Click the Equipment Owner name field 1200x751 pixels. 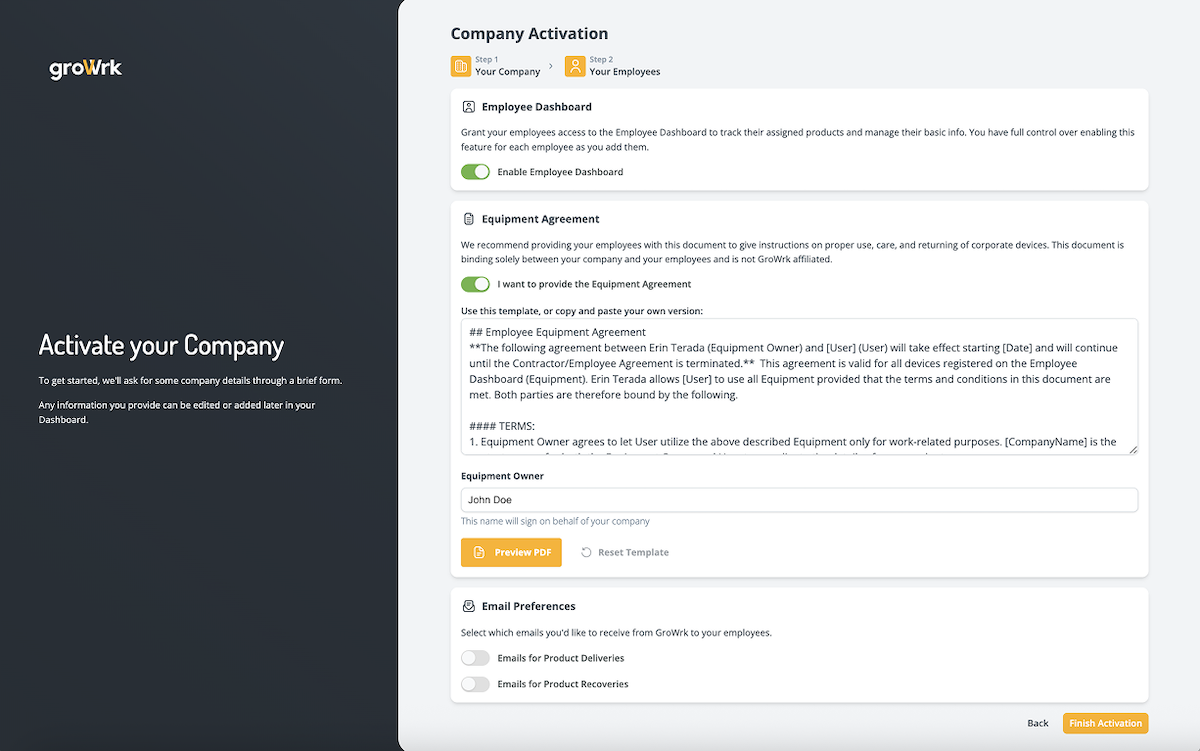(x=798, y=499)
